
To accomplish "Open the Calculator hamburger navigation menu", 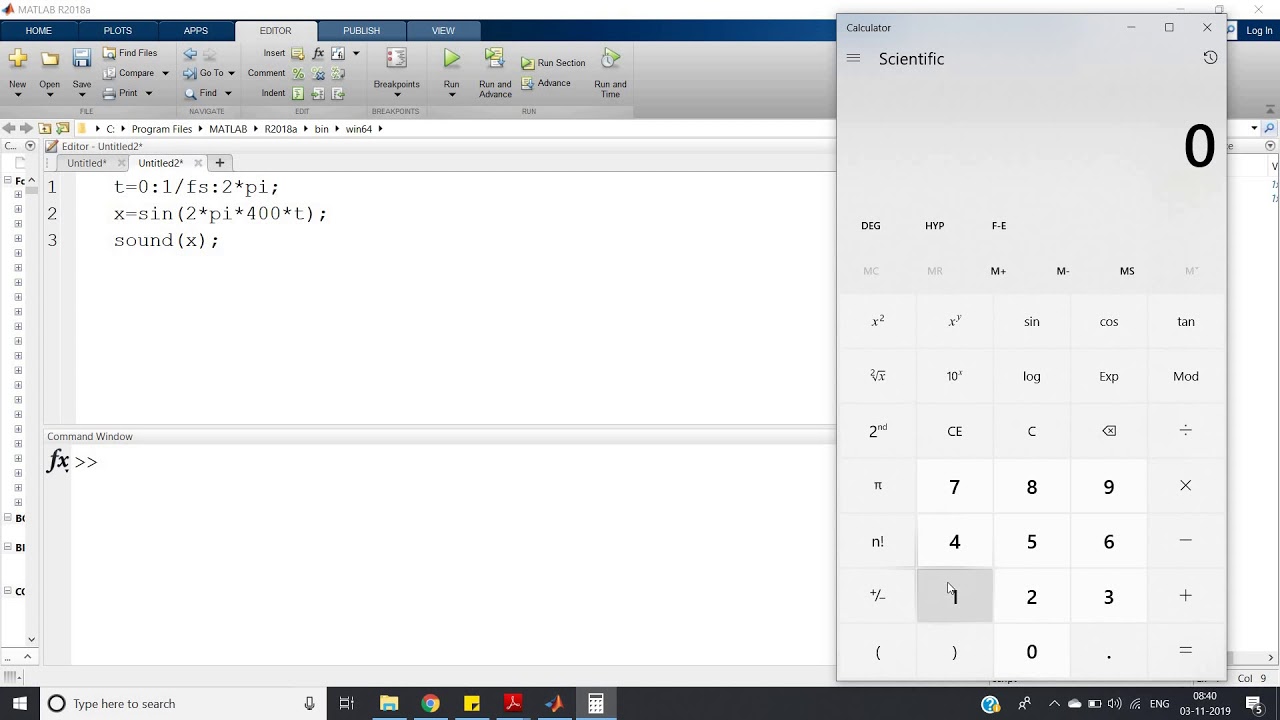I will click(x=853, y=58).
